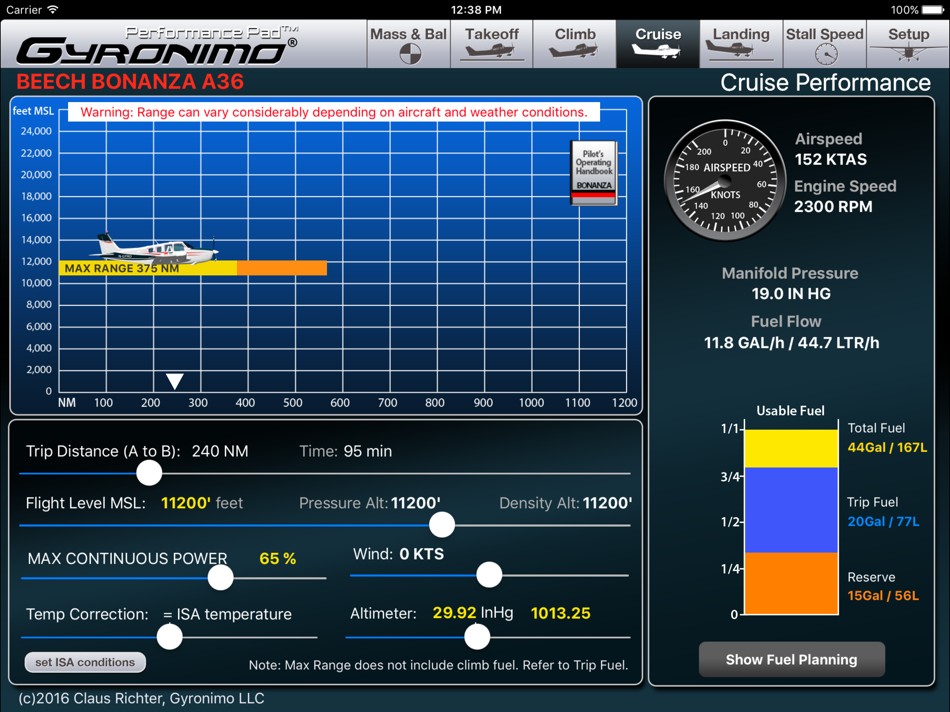Move the Flight Level MSL slider
Screen dimensions: 950x712
(441, 525)
